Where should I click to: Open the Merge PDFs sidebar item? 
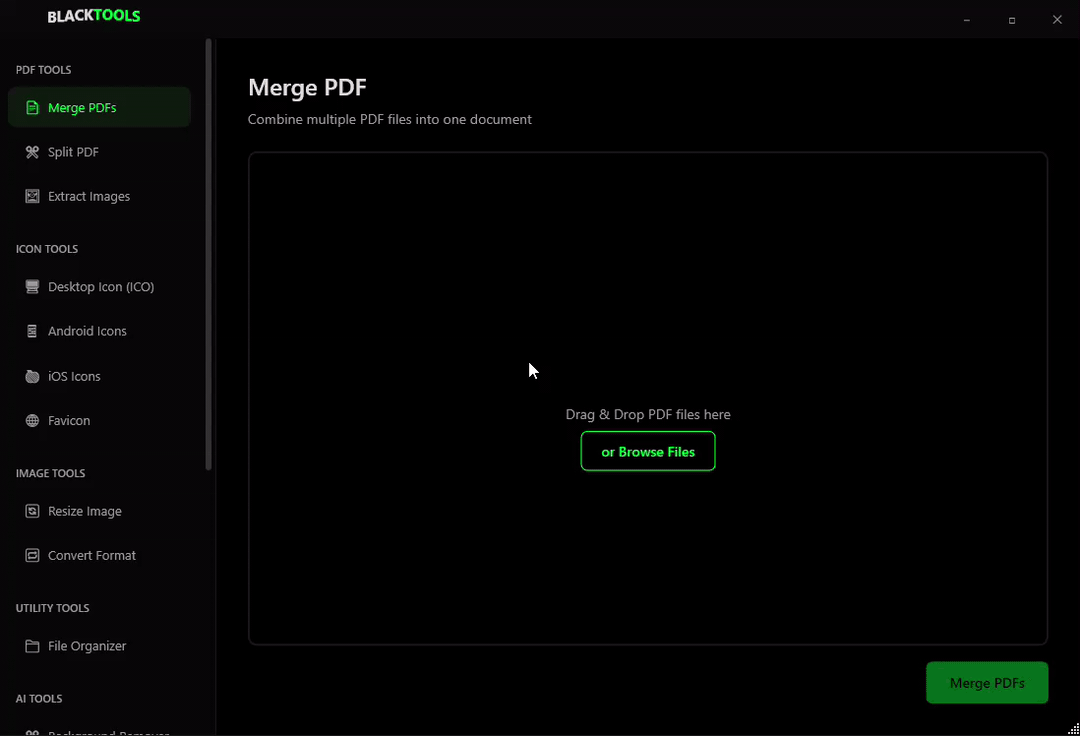[x=99, y=107]
